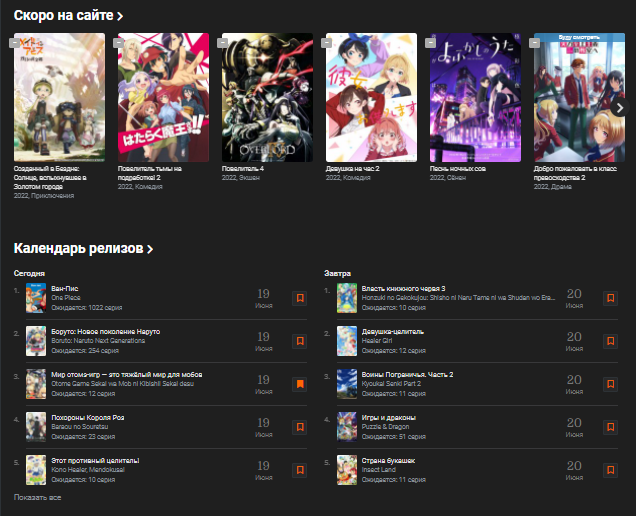This screenshot has height=516, width=636.
Task: Open Повелитель тьмы на подработке 2 poster
Action: (x=163, y=97)
